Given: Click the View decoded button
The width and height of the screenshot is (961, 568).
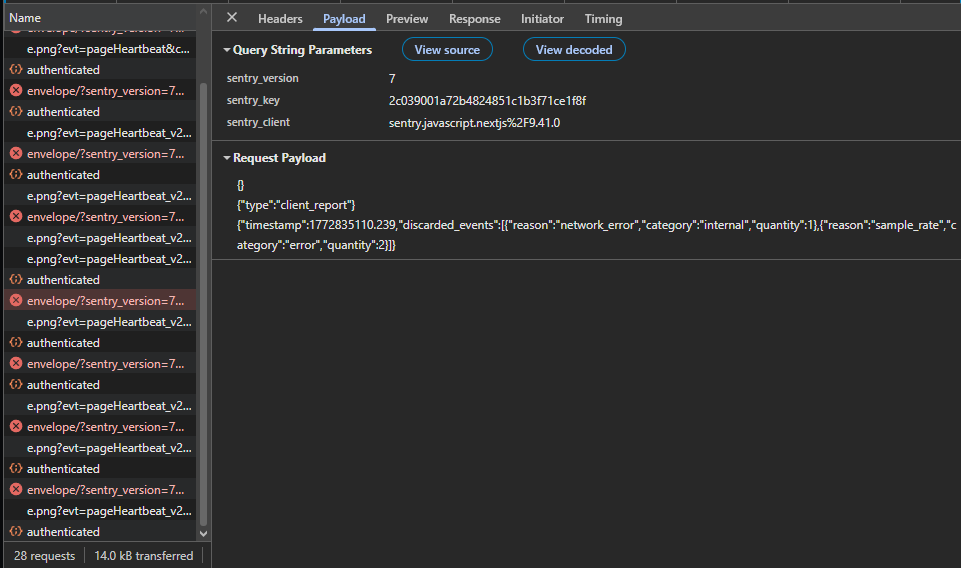Looking at the screenshot, I should (574, 50).
